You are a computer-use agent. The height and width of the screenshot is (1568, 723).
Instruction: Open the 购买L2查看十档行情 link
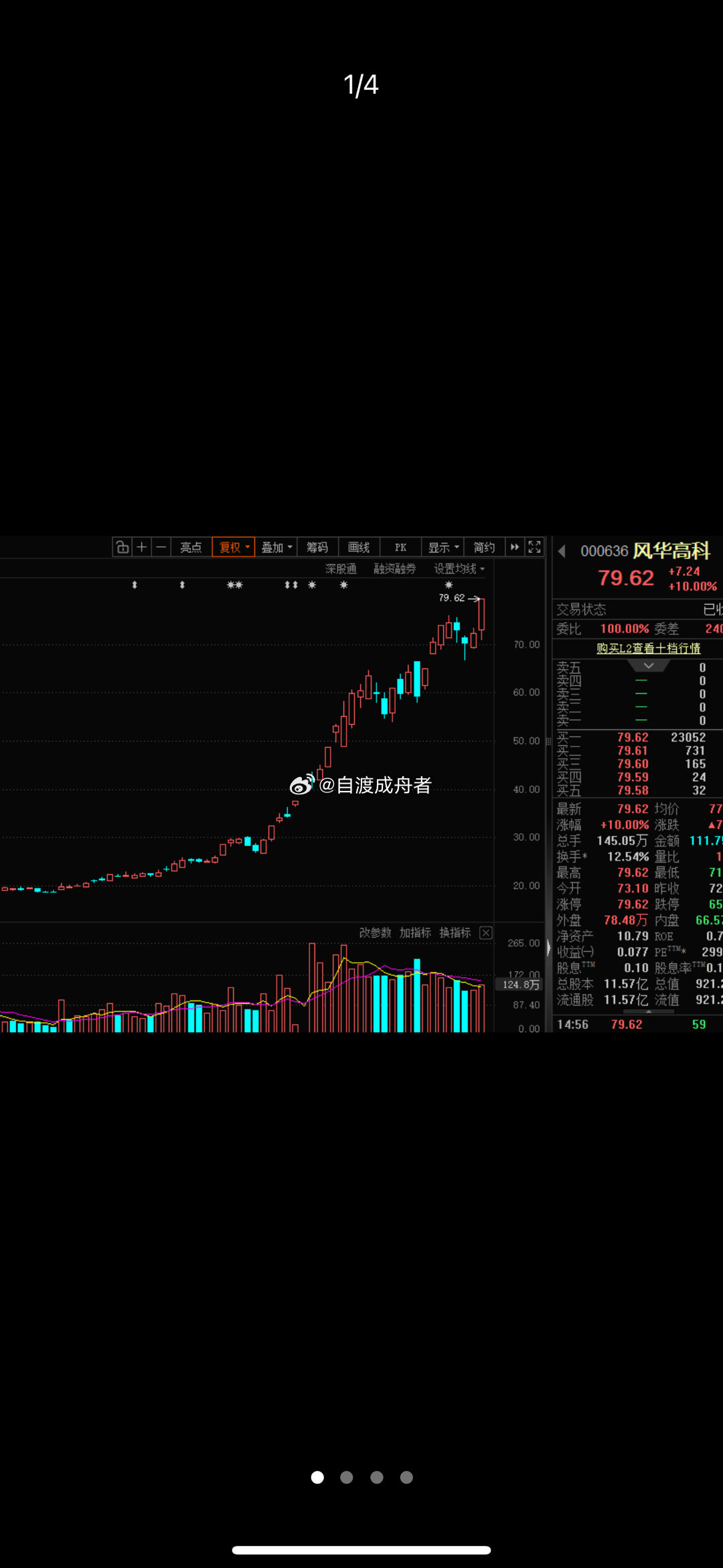pos(648,648)
